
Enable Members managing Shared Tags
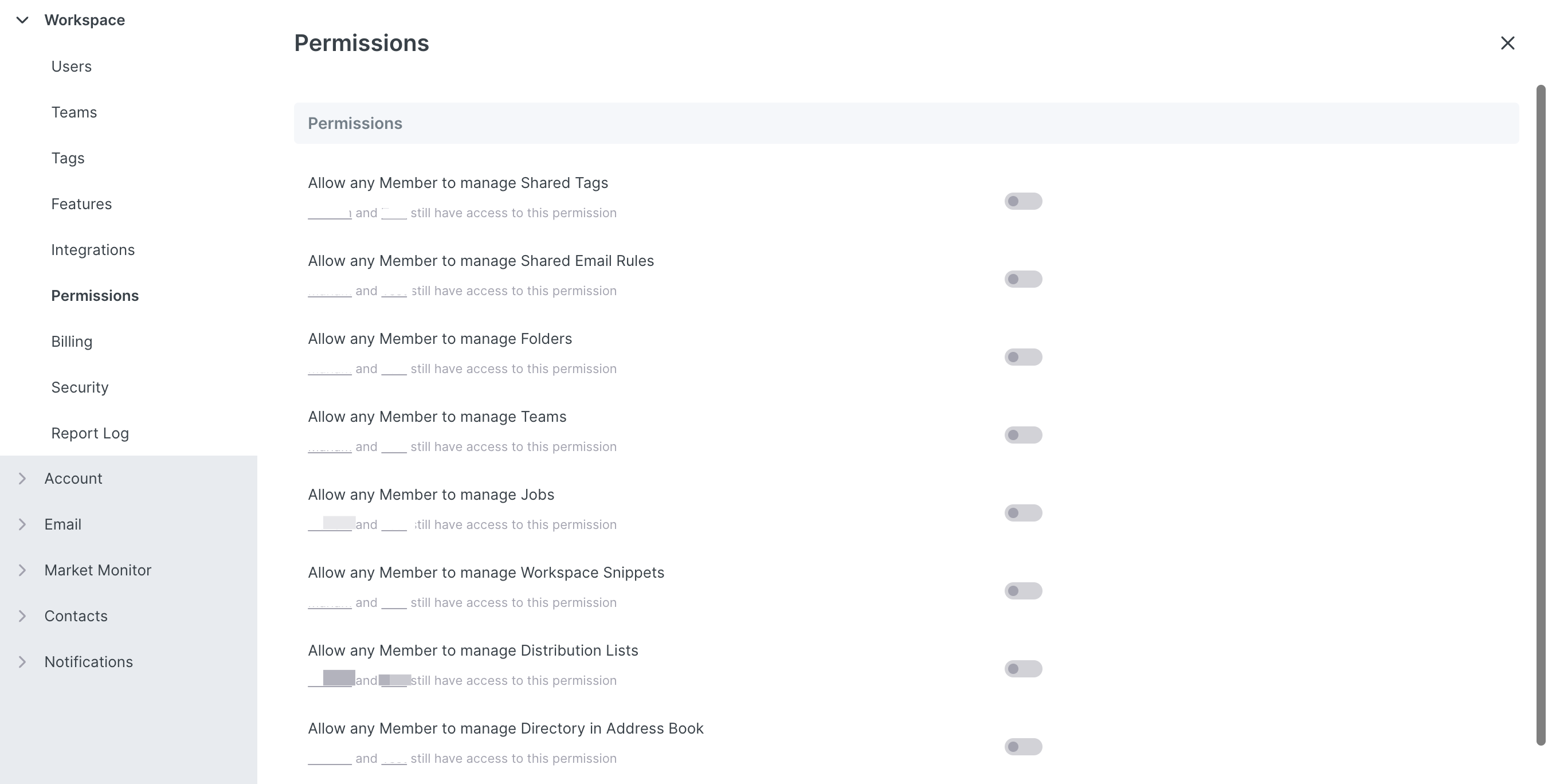click(1022, 201)
